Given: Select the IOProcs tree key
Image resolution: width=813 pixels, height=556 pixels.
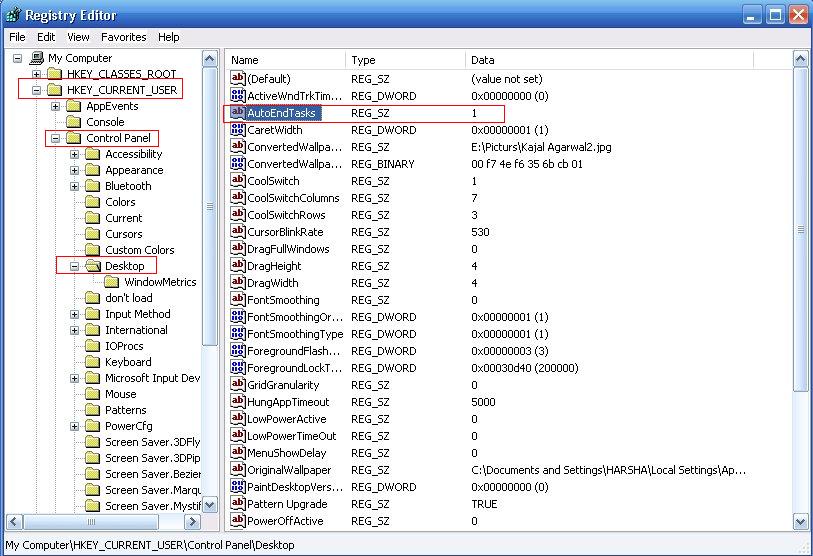Looking at the screenshot, I should [x=124, y=346].
